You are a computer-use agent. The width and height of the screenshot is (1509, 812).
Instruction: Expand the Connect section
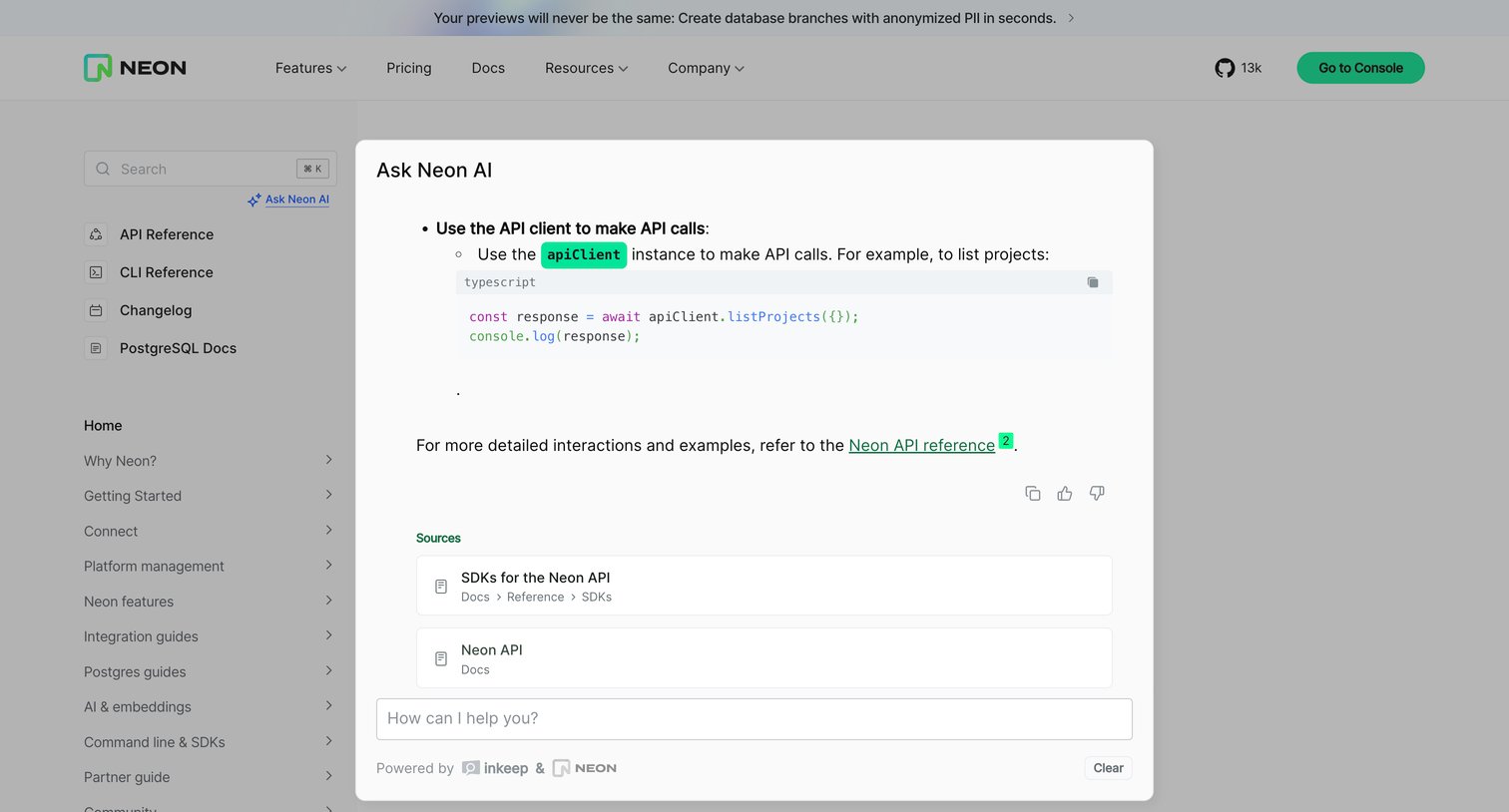click(x=328, y=530)
